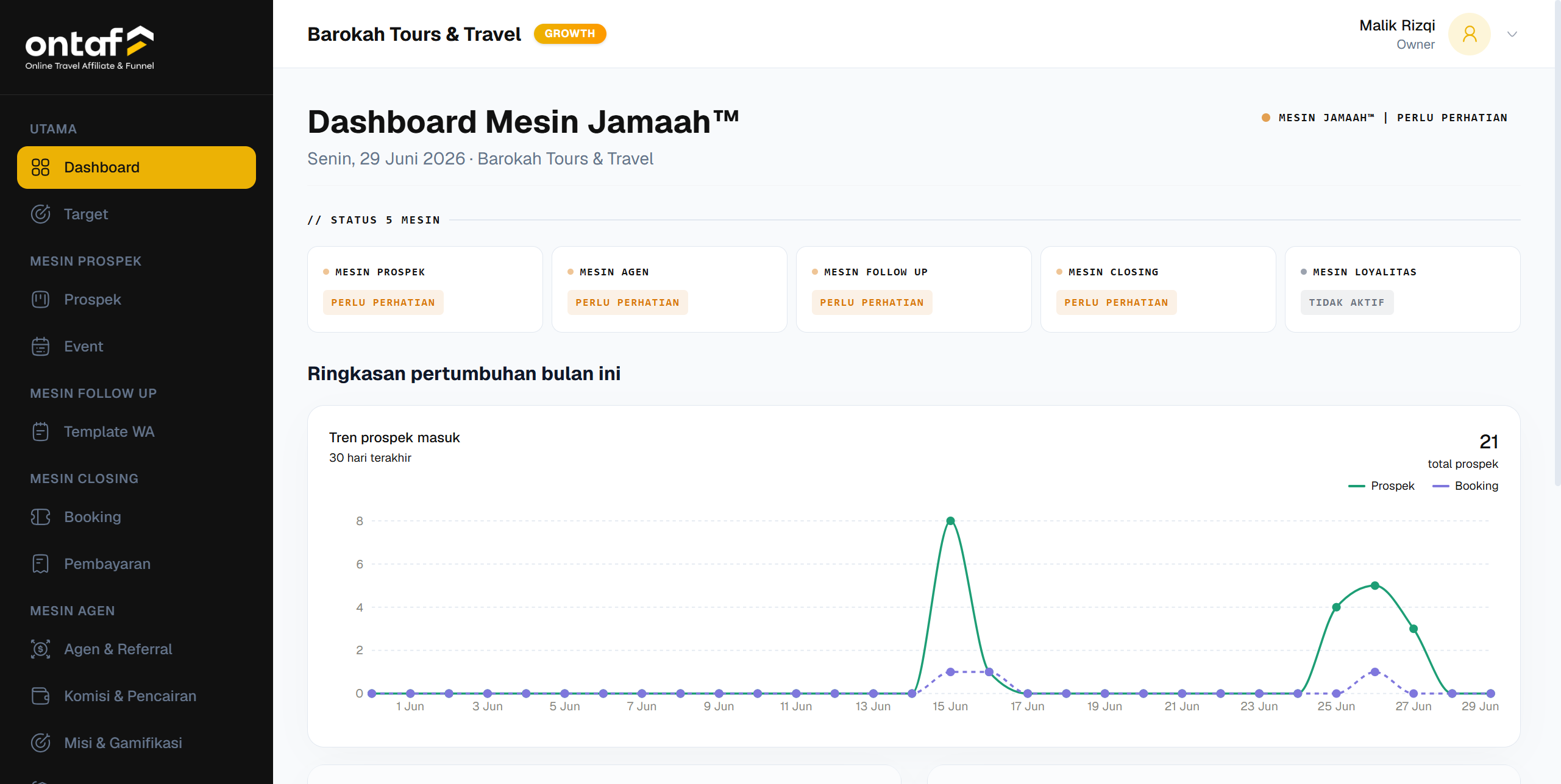The height and width of the screenshot is (784, 1561).
Task: Click the Template WA icon
Action: [x=40, y=432]
